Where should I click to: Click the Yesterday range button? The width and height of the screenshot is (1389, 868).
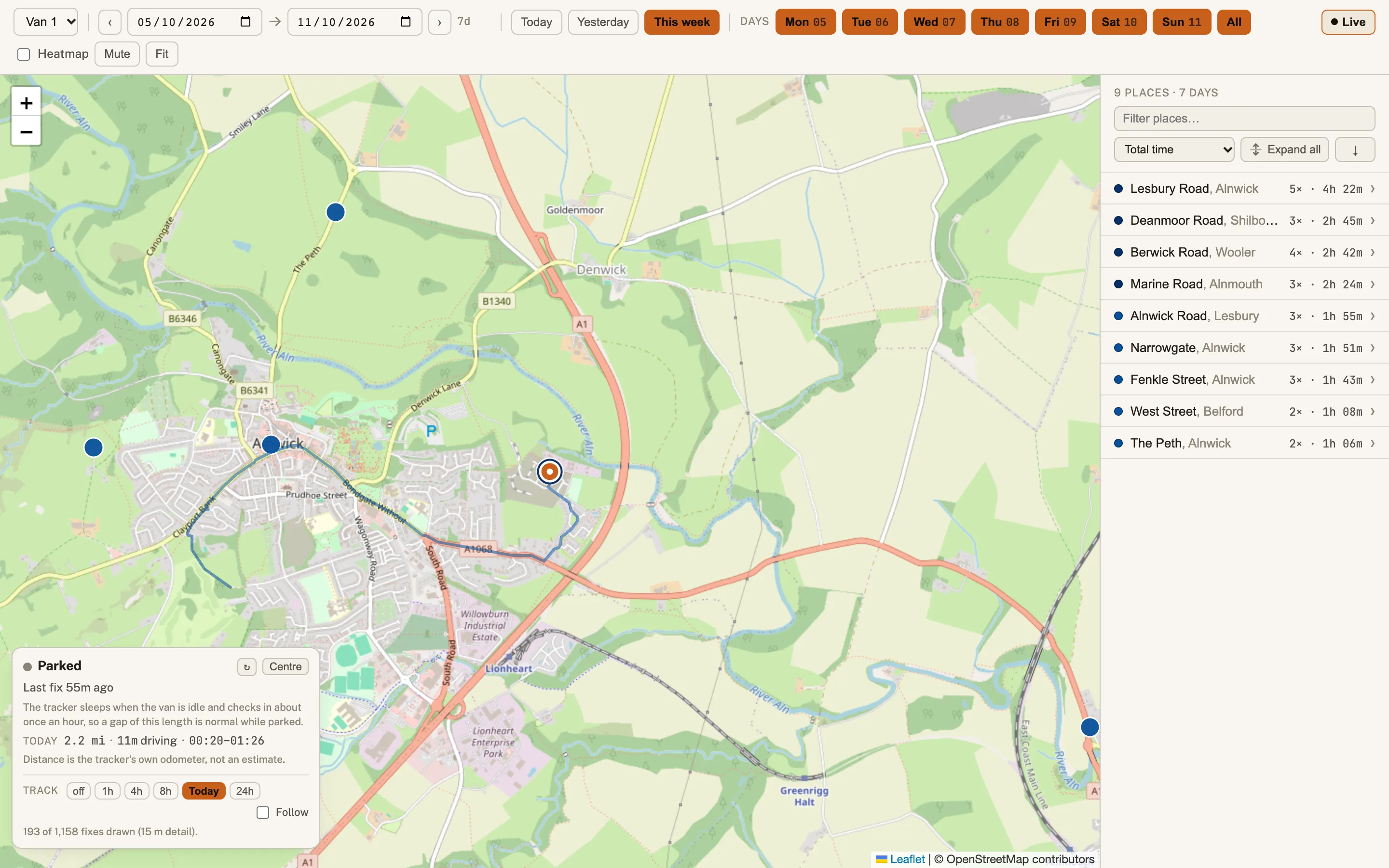click(603, 22)
